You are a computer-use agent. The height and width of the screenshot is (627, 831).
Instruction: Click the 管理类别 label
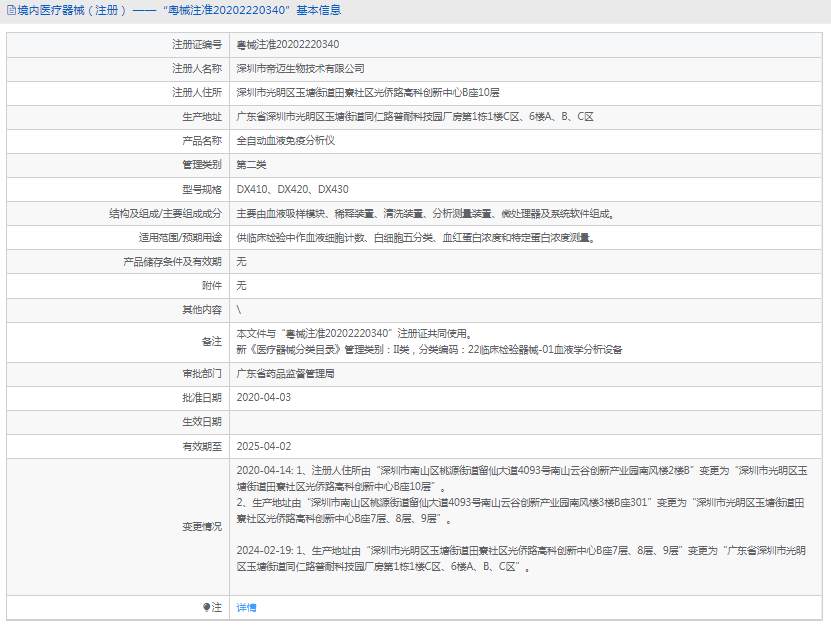[x=202, y=165]
